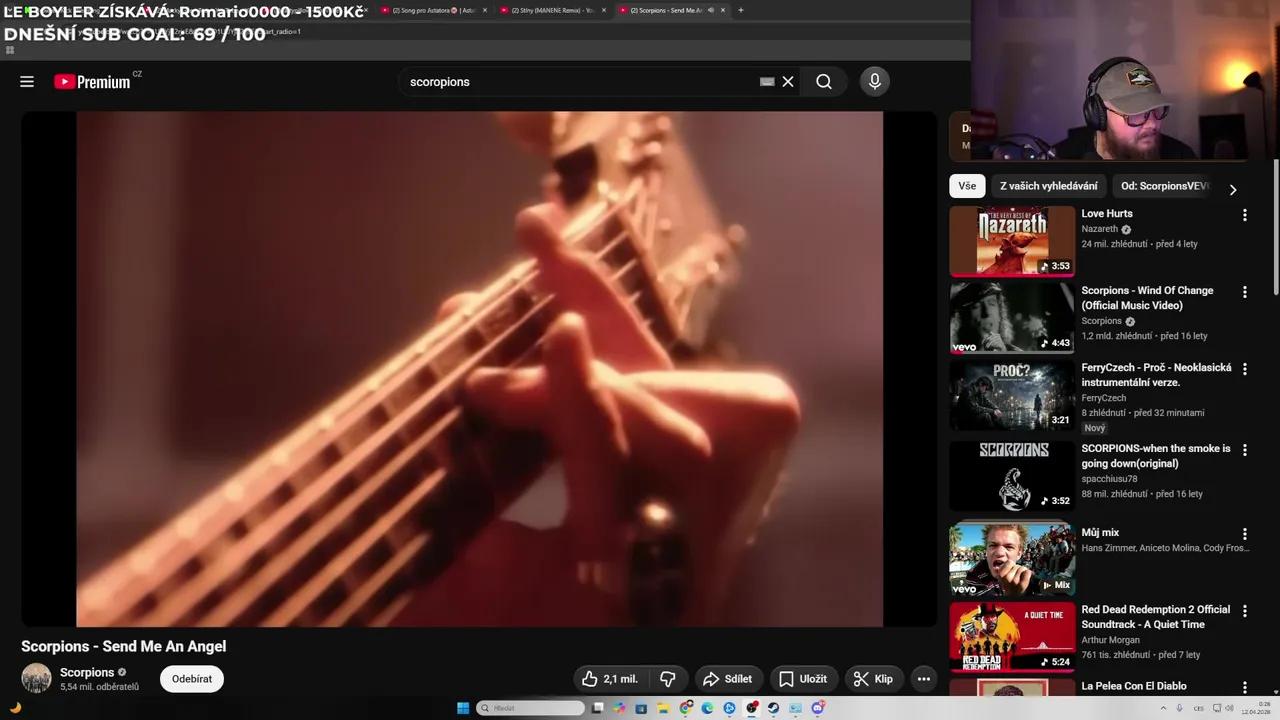The image size is (1280, 720).
Task: Switch to Scorpions - Send Me An Angel tab
Action: tap(665, 10)
